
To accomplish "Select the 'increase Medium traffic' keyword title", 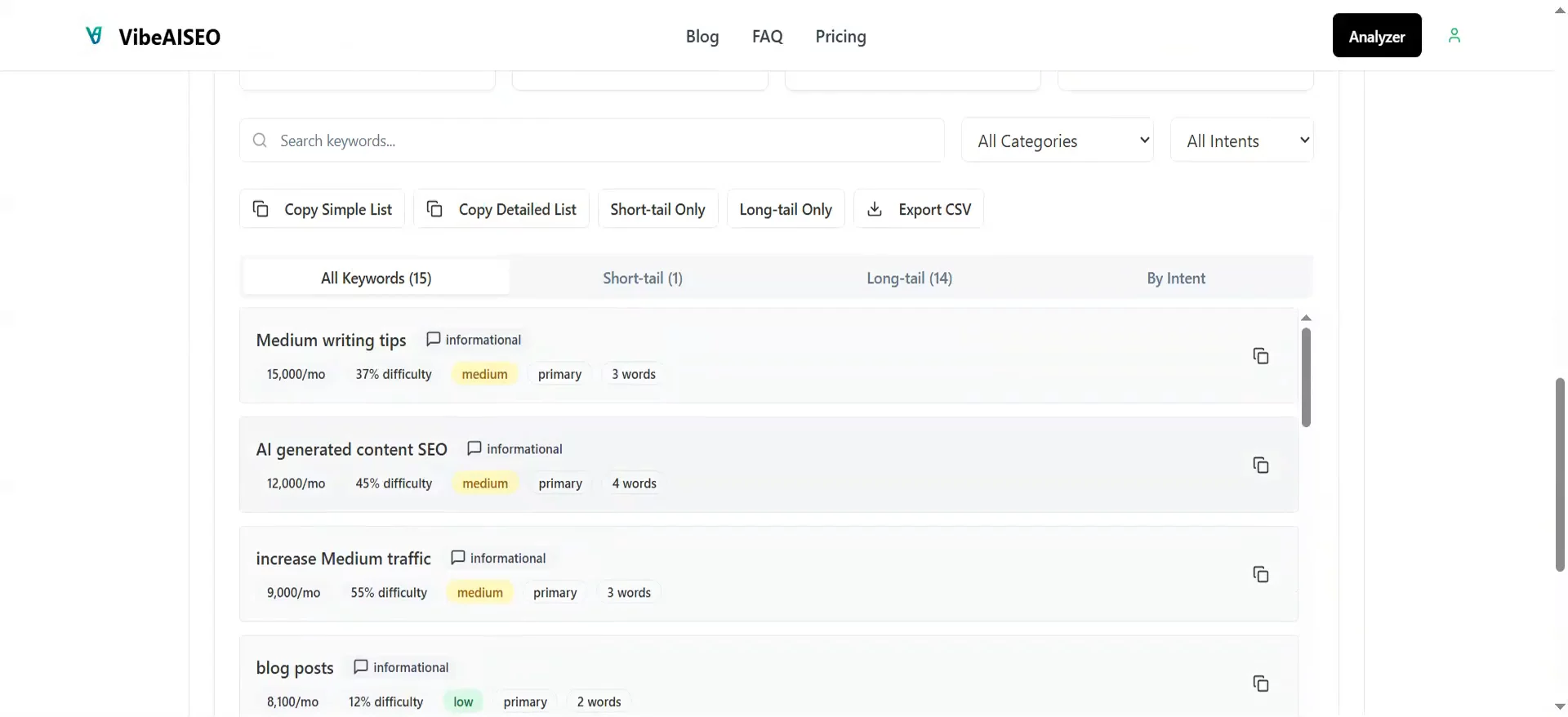I will pyautogui.click(x=343, y=559).
